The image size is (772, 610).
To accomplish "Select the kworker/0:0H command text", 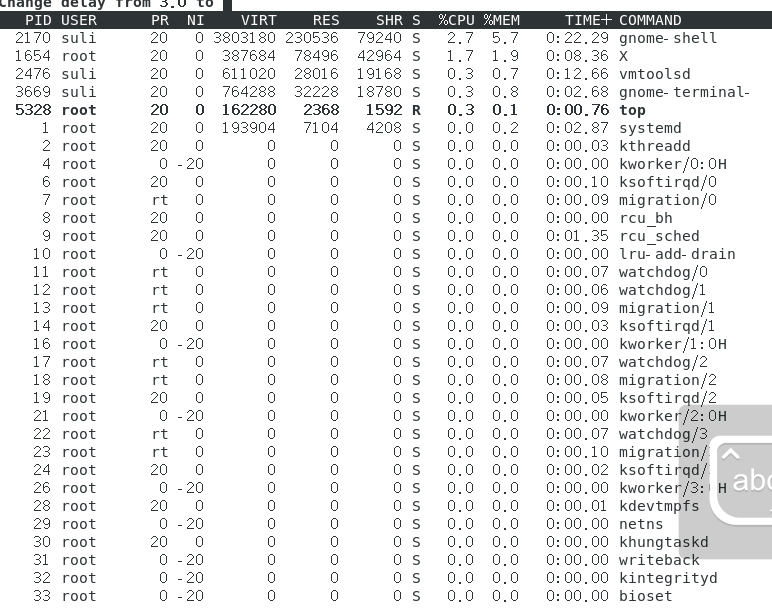I will (673, 164).
